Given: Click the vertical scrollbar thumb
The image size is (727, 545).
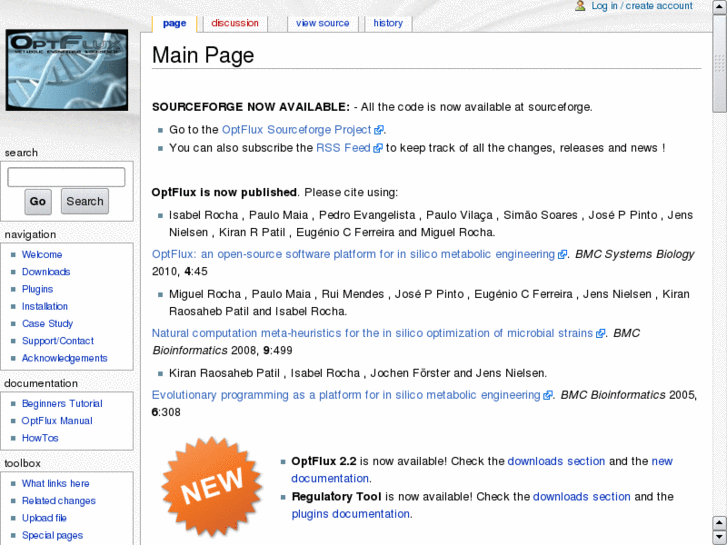Looking at the screenshot, I should coord(720,63).
